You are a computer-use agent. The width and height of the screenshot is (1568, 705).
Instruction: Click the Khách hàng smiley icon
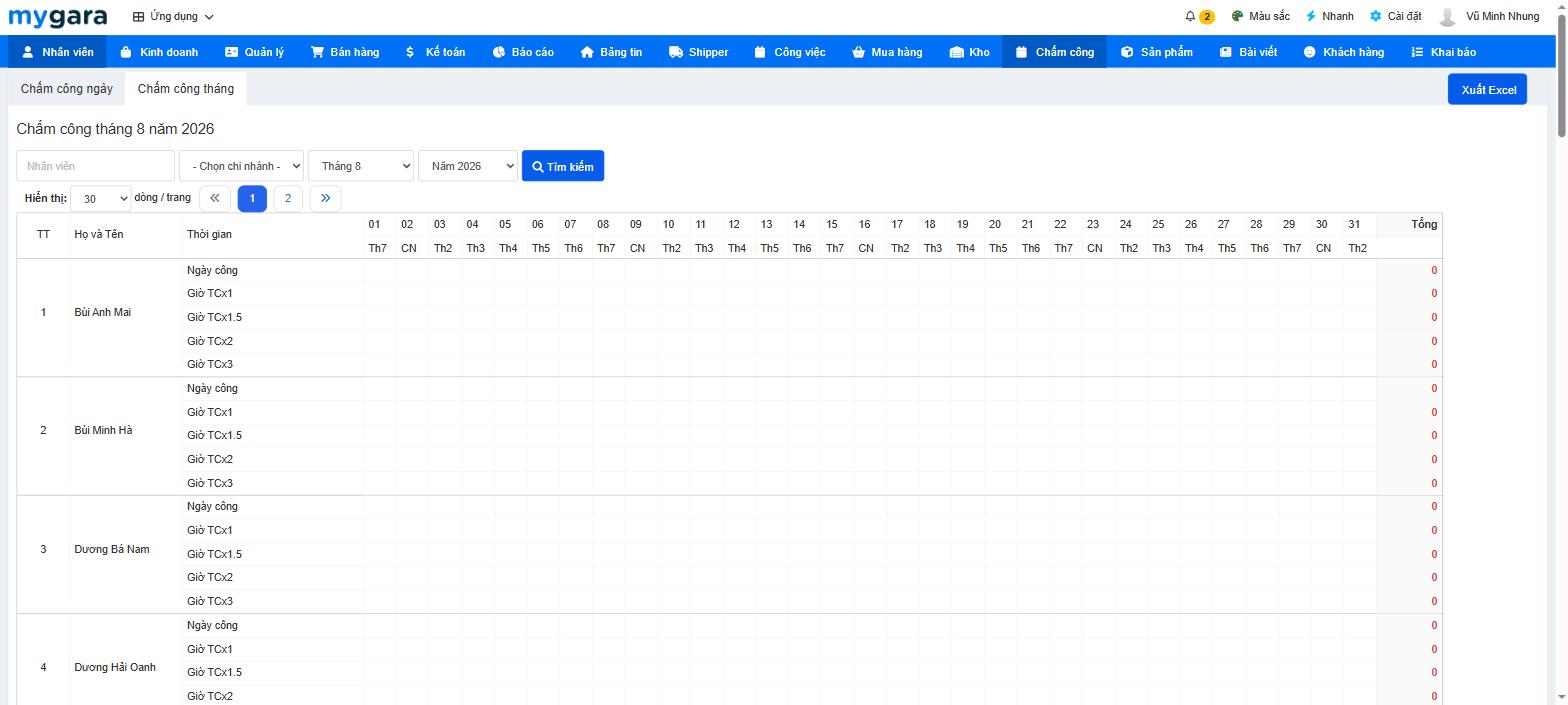tap(1309, 52)
